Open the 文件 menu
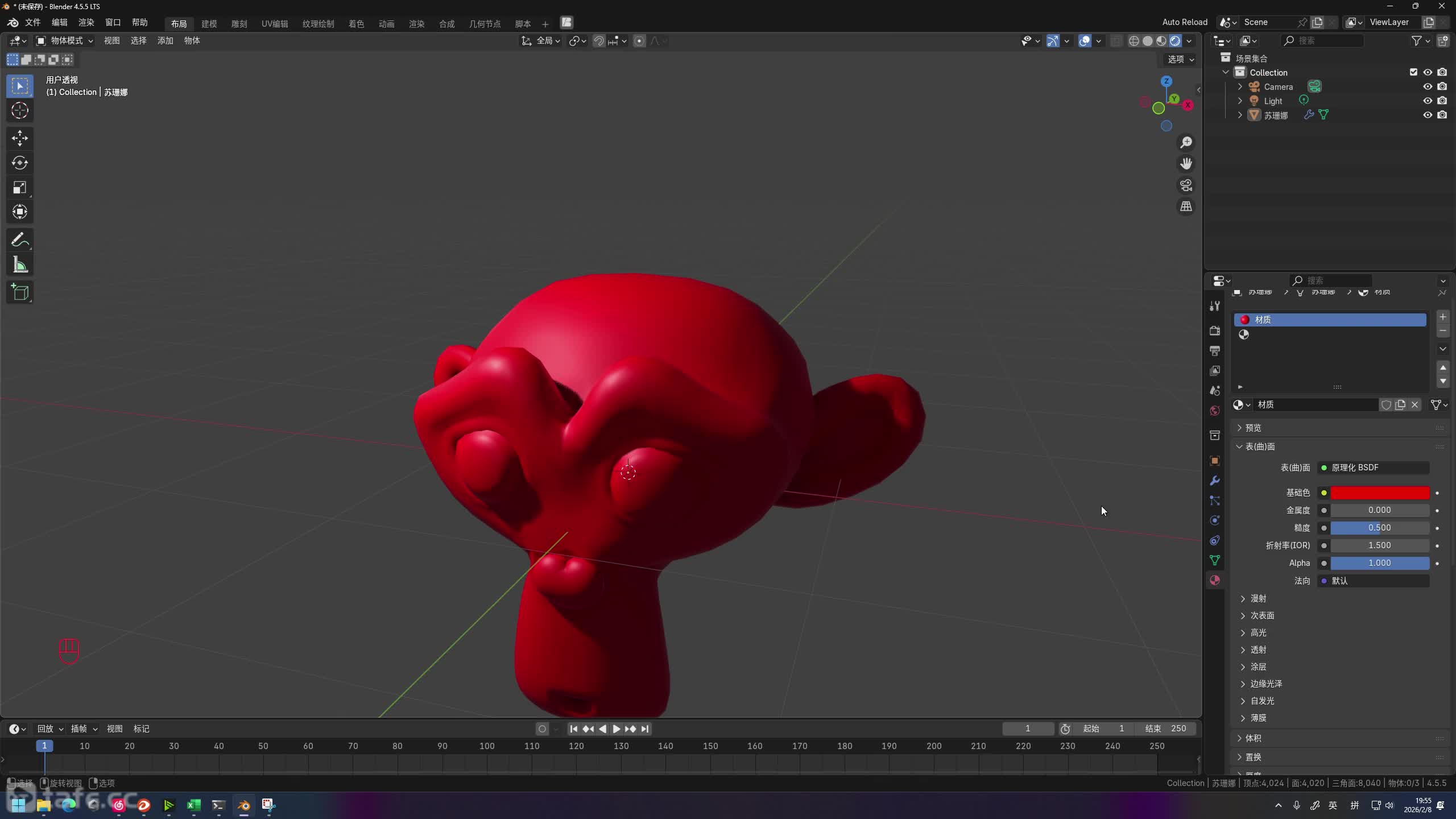The image size is (1456, 819). pos(32,23)
